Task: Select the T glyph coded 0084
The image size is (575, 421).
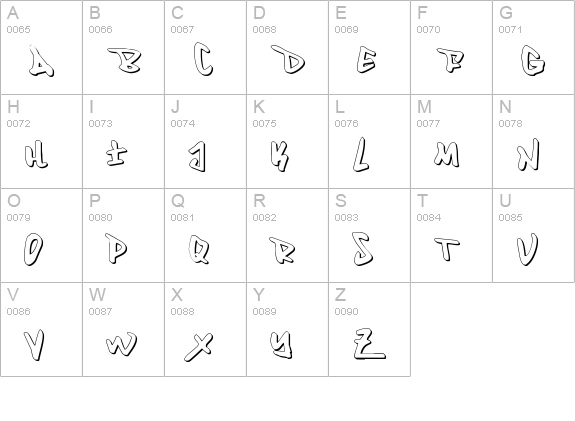Action: coord(451,235)
